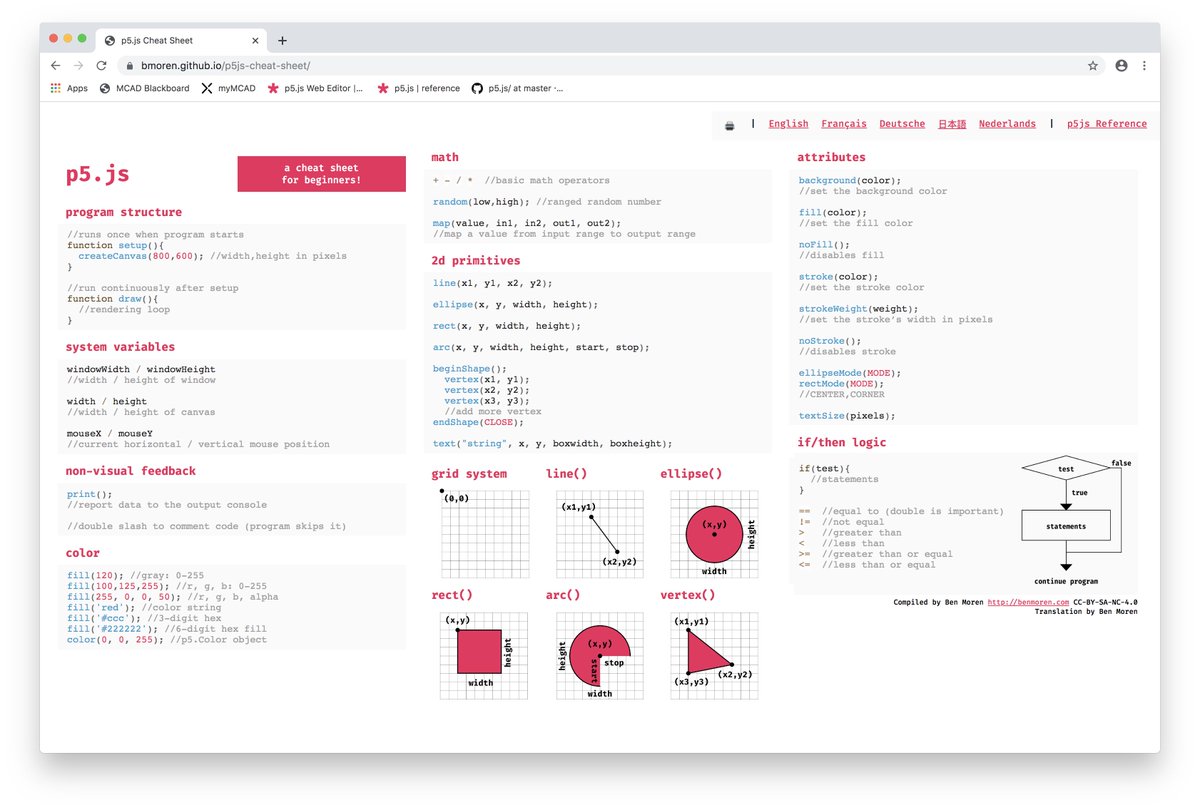Screen dimensions: 1200x810
Task: Click 'background(color);' code line
Action: [850, 181]
